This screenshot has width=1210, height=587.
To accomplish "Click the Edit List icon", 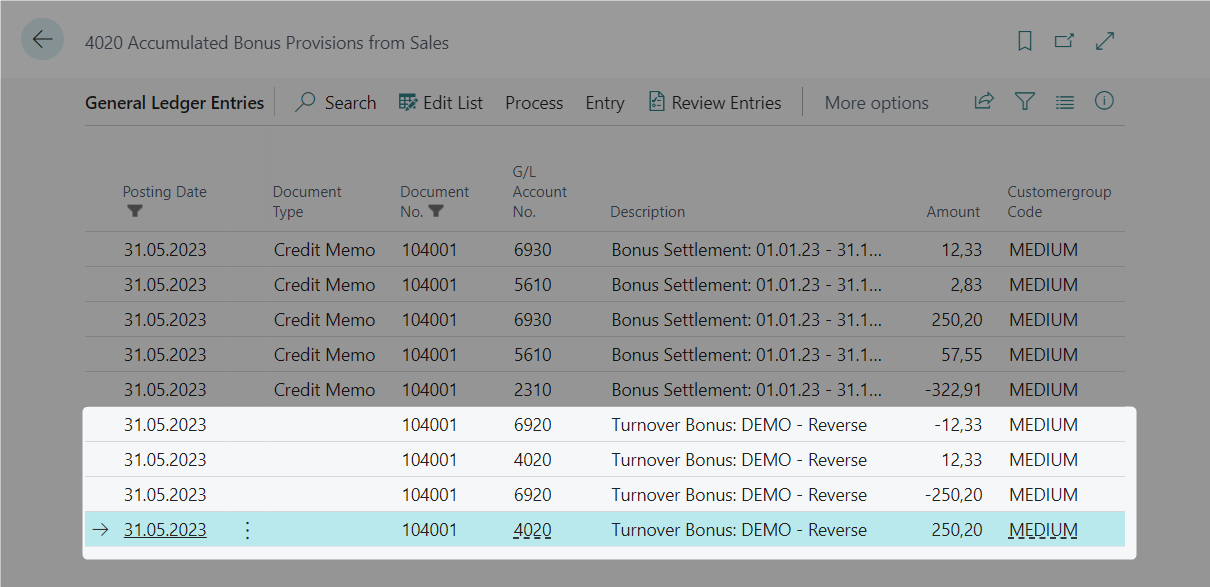I will pos(406,101).
